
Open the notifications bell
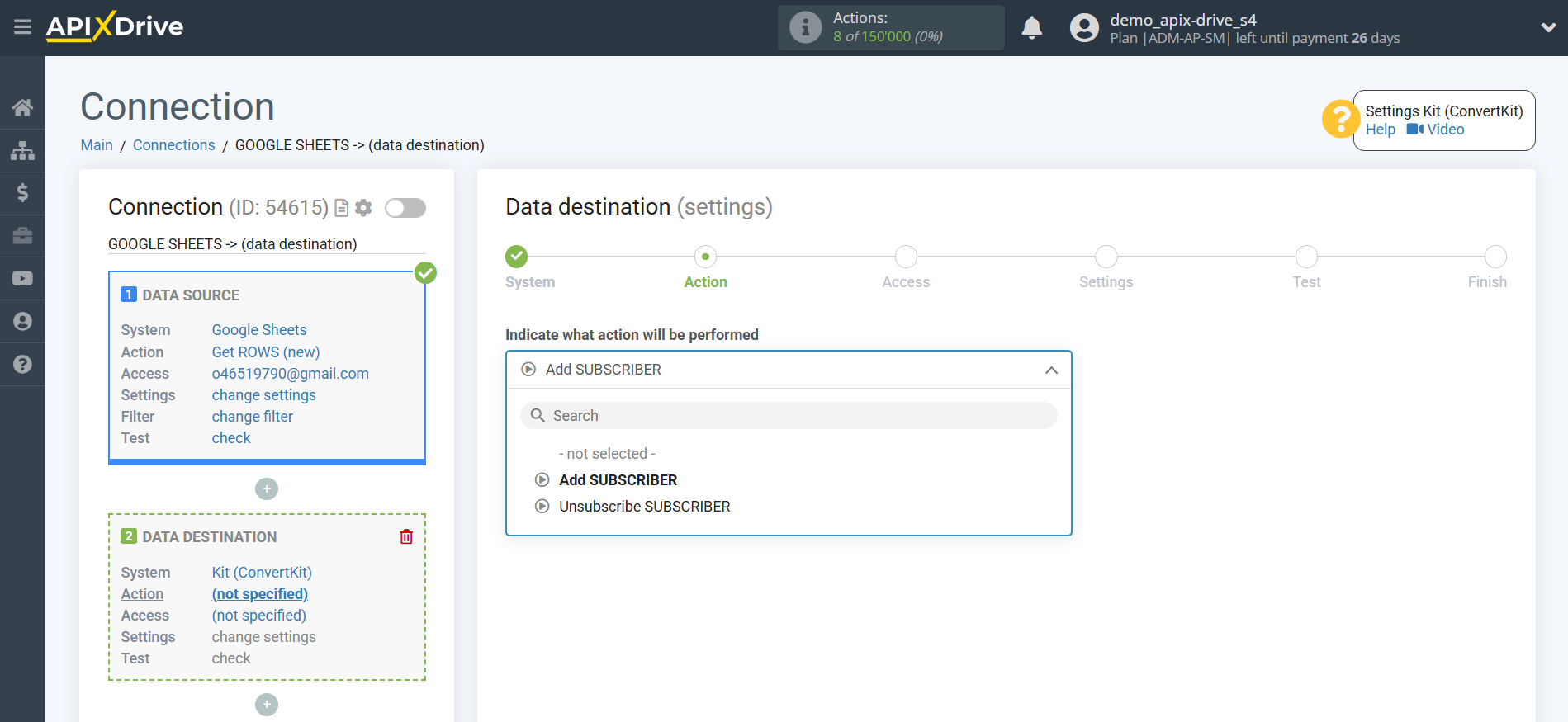(x=1031, y=28)
